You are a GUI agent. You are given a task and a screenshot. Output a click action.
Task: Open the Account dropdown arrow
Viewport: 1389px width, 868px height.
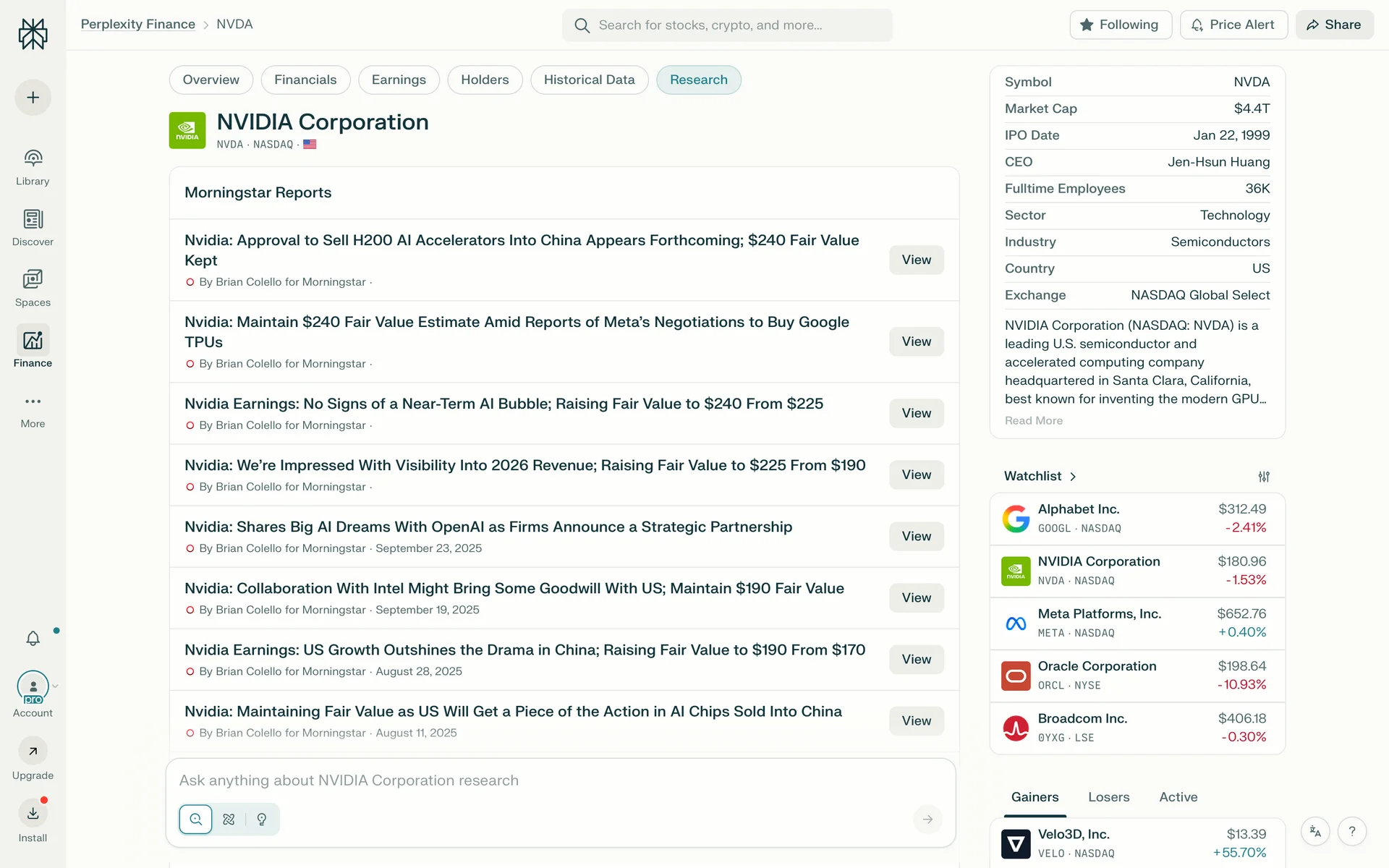pyautogui.click(x=56, y=686)
